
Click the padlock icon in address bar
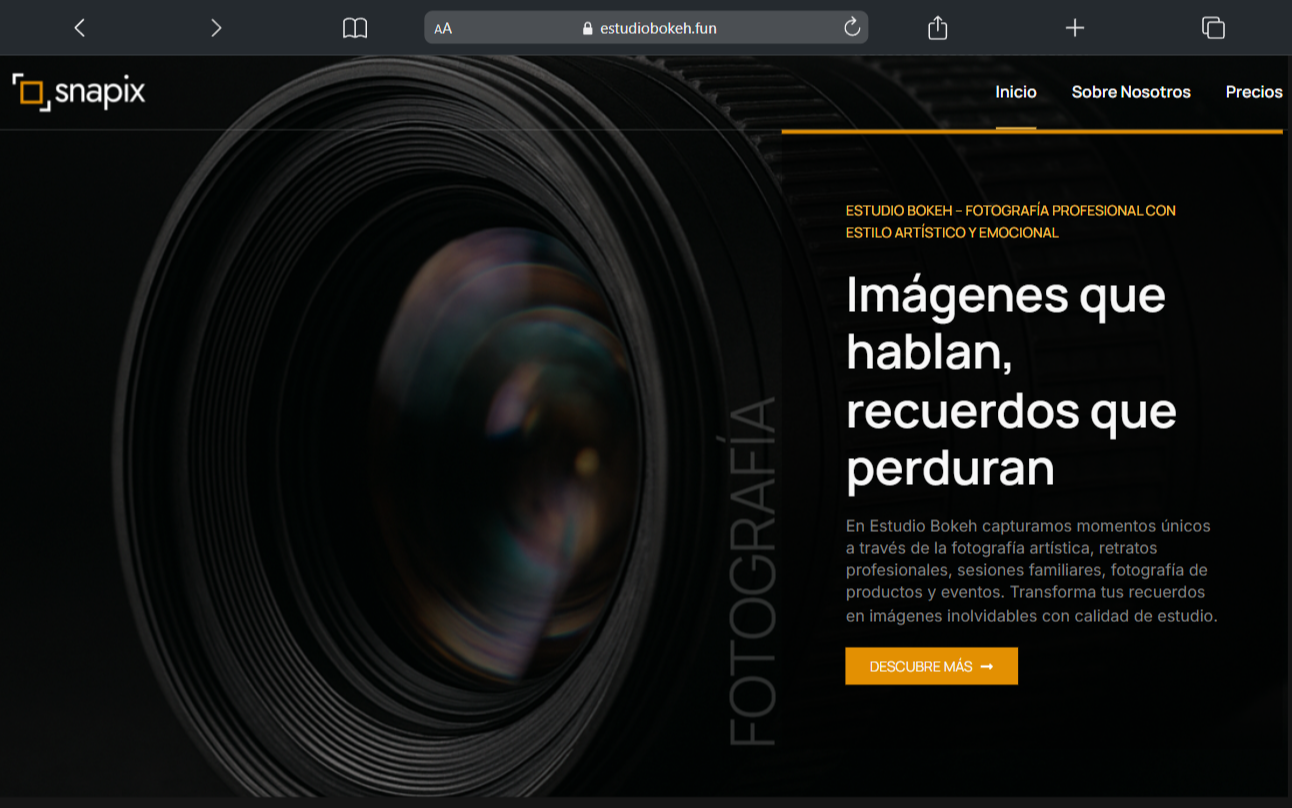pos(588,29)
